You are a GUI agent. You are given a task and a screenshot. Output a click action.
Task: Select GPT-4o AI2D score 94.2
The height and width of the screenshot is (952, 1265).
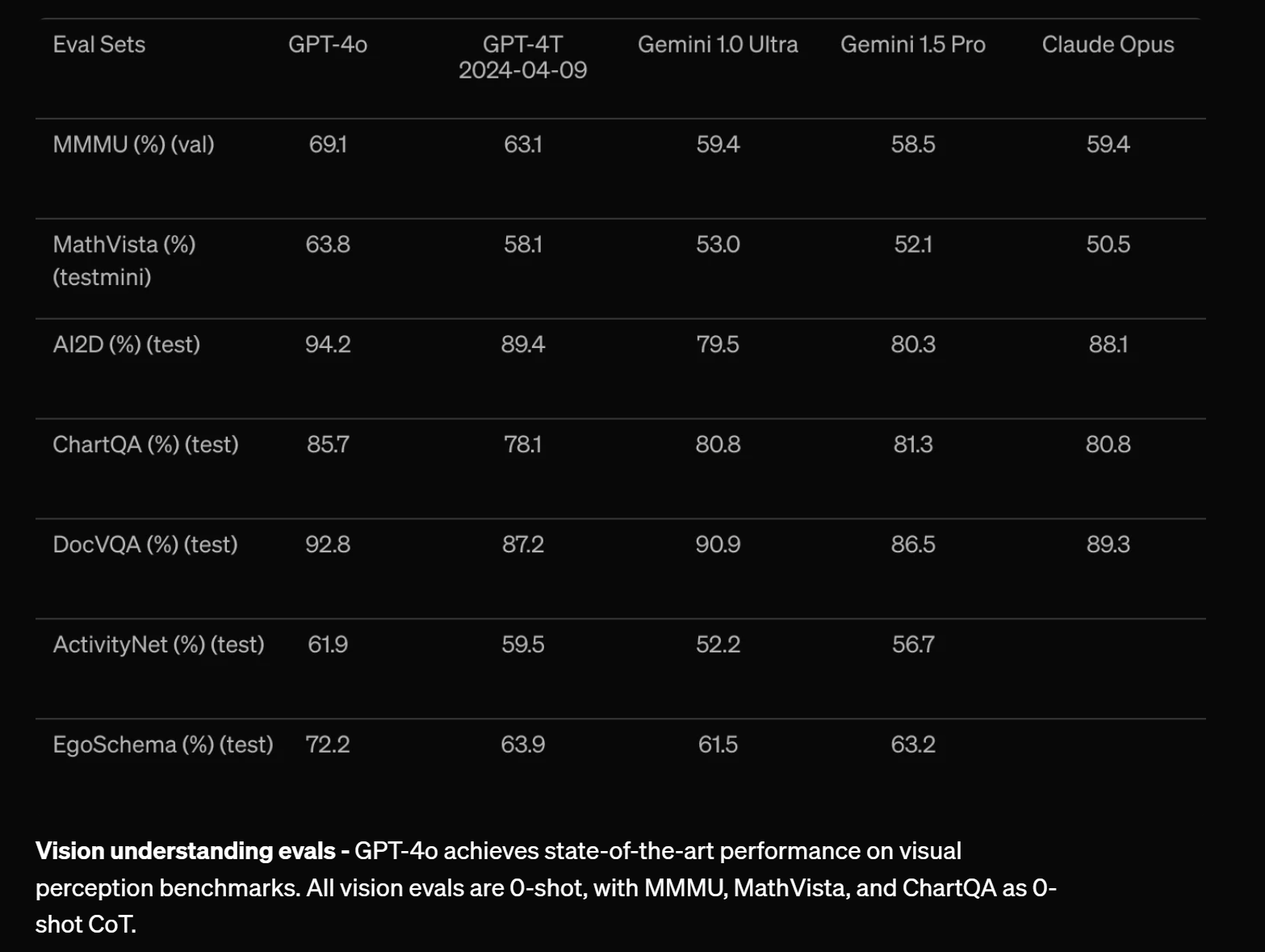coord(328,345)
